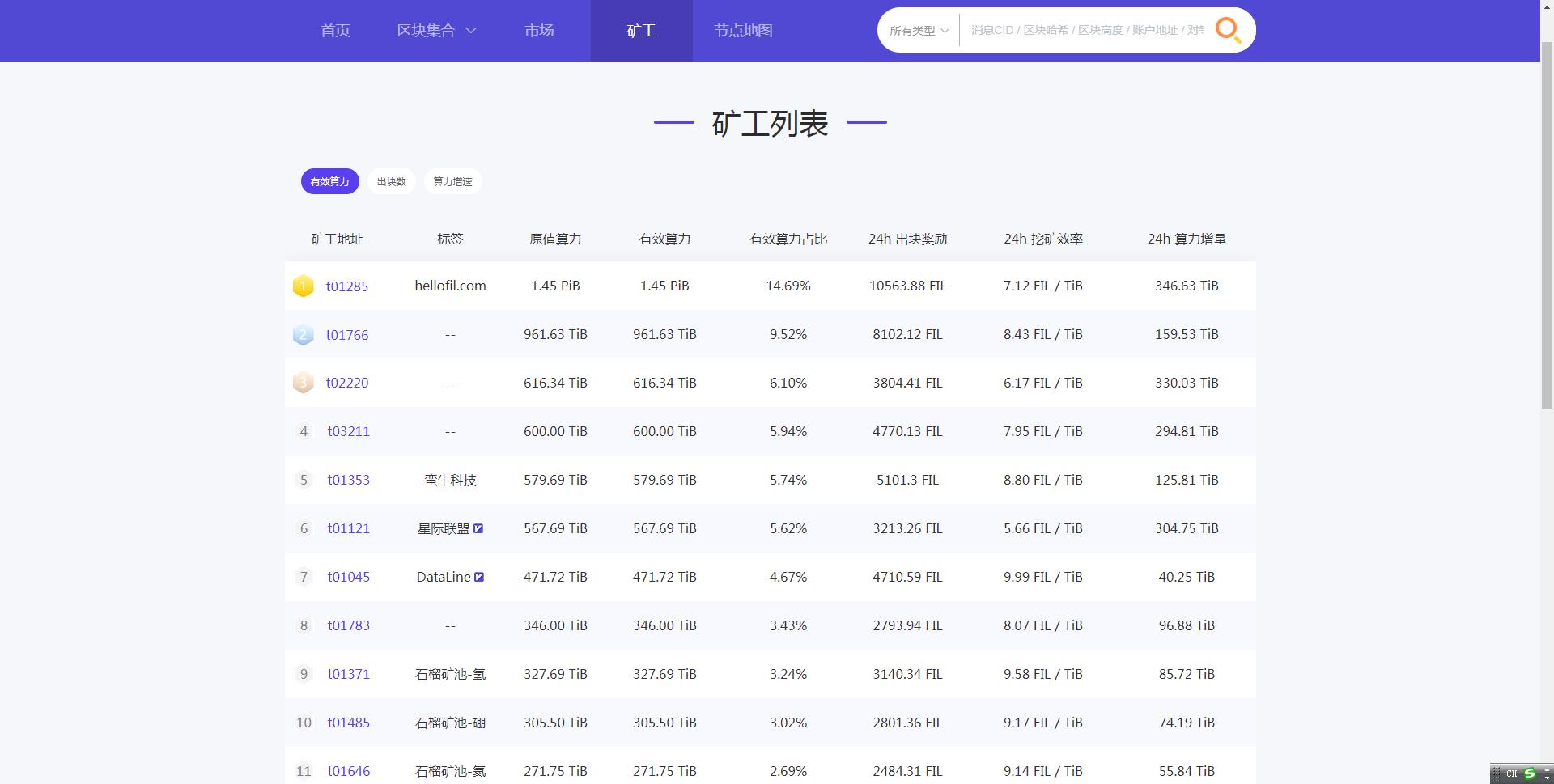Click the 原值算力 column header
Viewport: 1554px width, 784px height.
click(555, 239)
